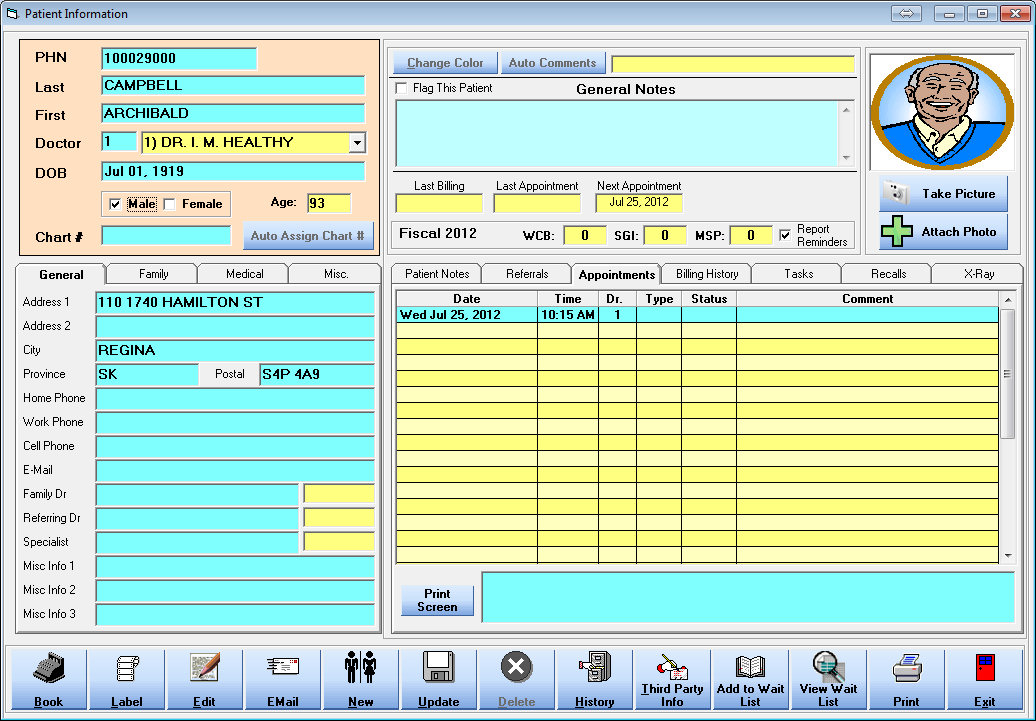
Task: Click the Edit patient icon
Action: [x=205, y=680]
